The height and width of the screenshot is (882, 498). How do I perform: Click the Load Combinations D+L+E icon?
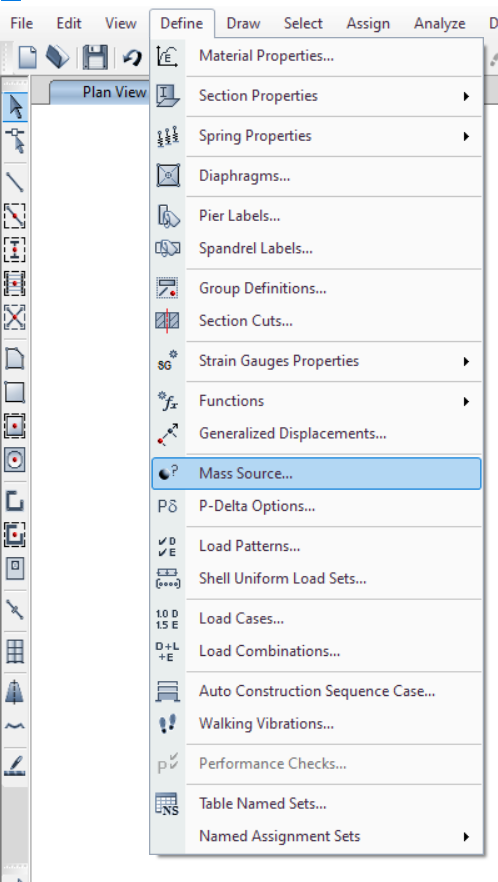point(168,651)
